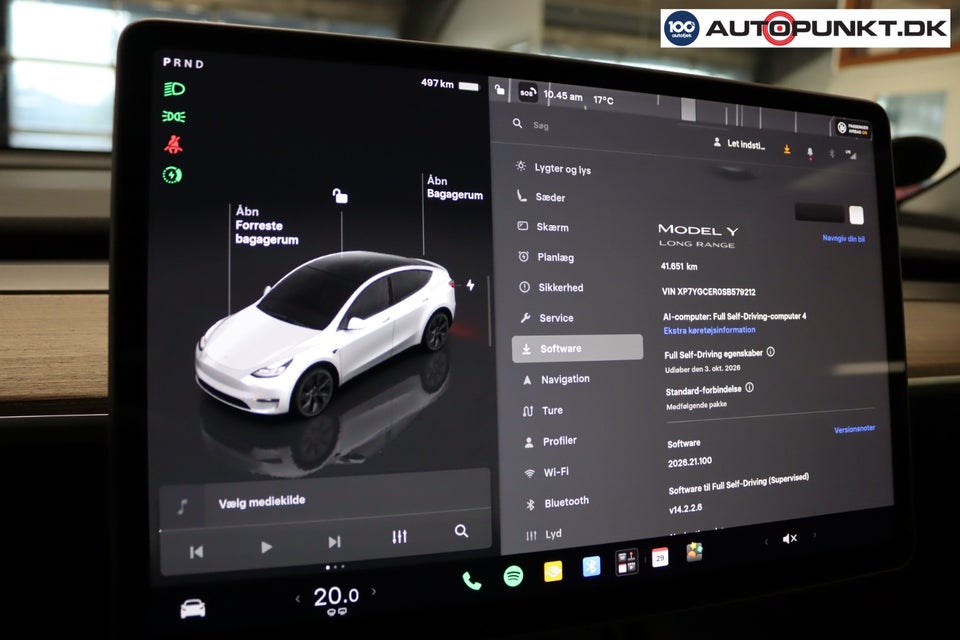Show info for Standard-forbindelse

pyautogui.click(x=749, y=387)
